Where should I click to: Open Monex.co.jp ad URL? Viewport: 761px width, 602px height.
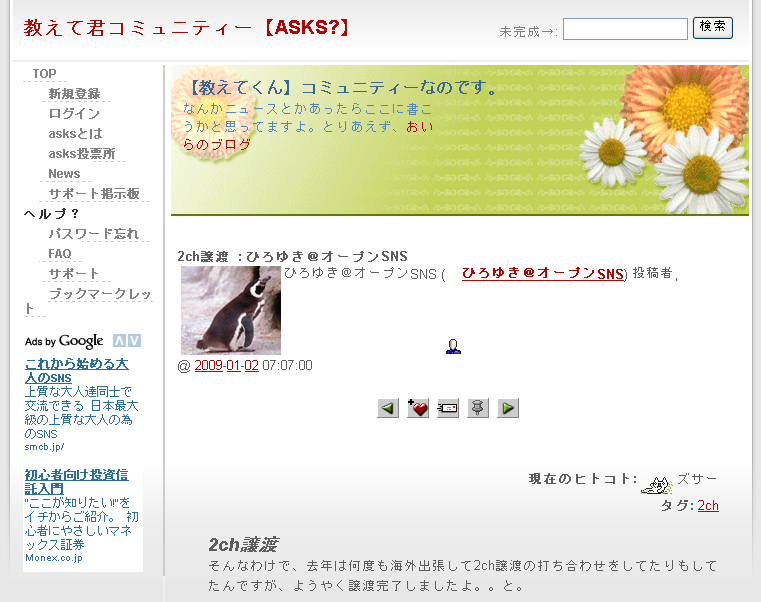pyautogui.click(x=54, y=558)
